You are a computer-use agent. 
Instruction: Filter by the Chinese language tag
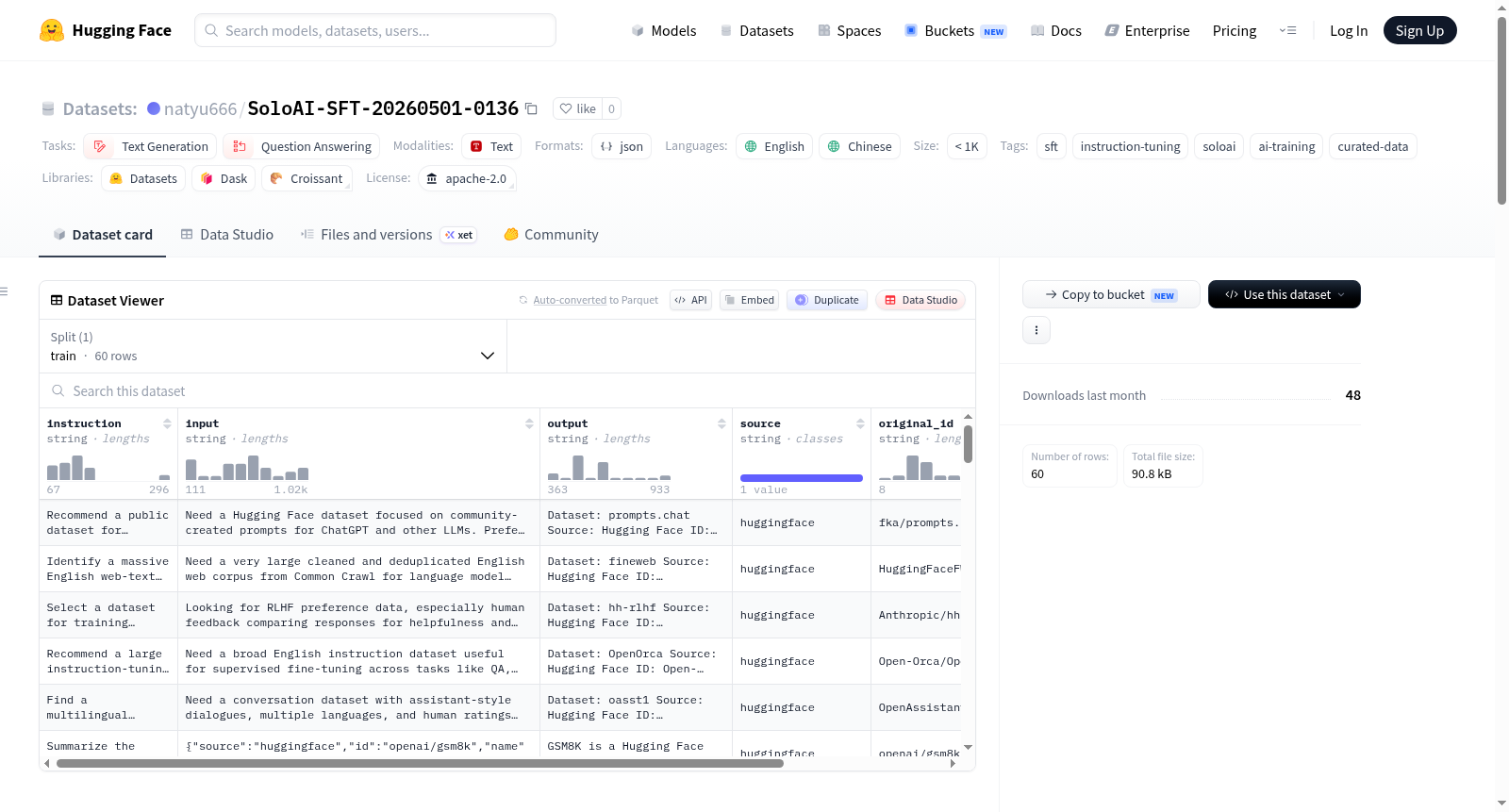tap(859, 146)
